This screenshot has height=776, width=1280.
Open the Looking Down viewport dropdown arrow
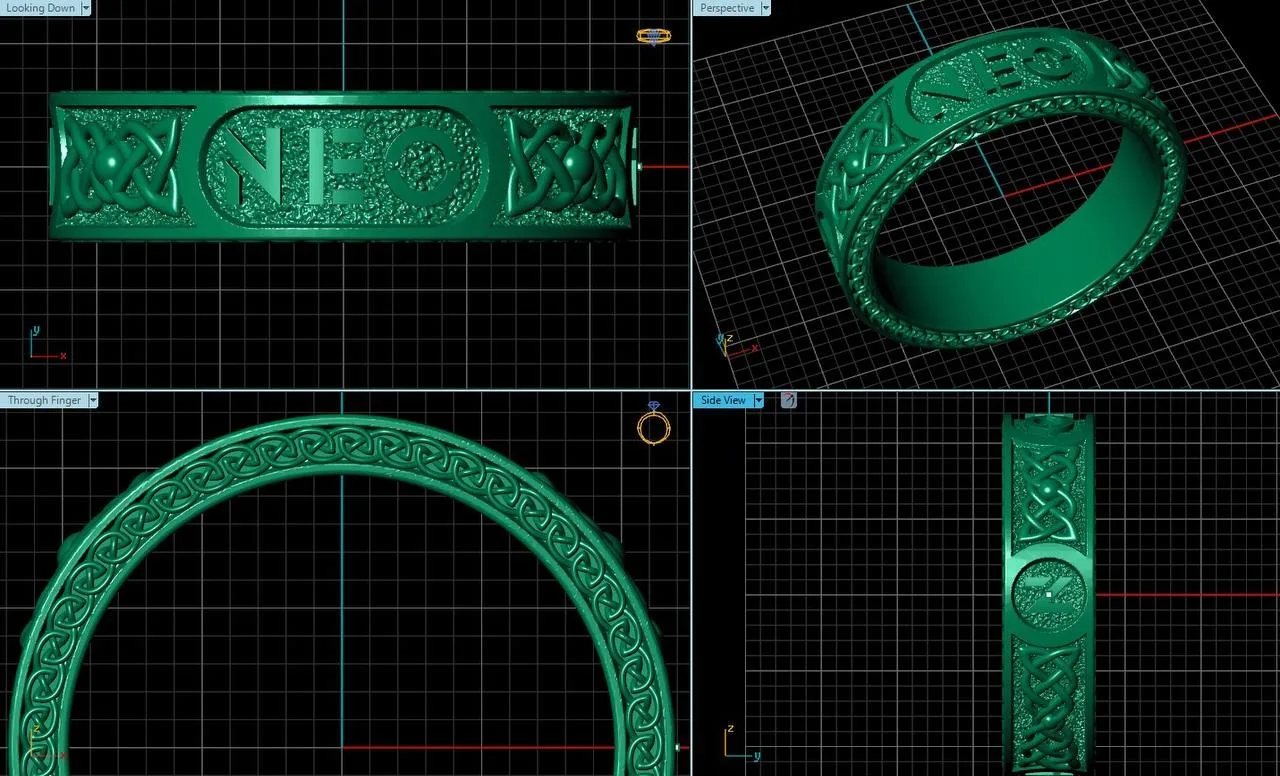pyautogui.click(x=85, y=8)
